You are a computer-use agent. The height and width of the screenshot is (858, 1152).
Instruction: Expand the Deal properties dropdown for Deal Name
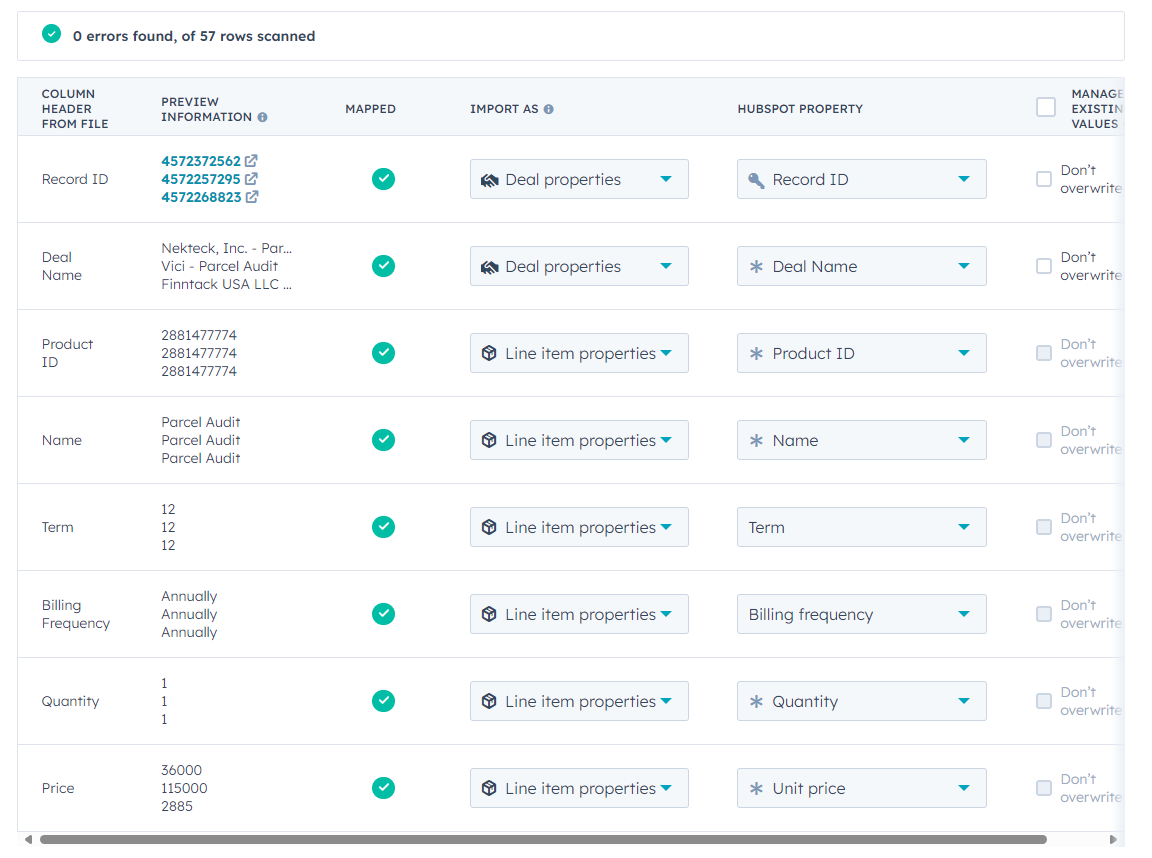tap(578, 266)
